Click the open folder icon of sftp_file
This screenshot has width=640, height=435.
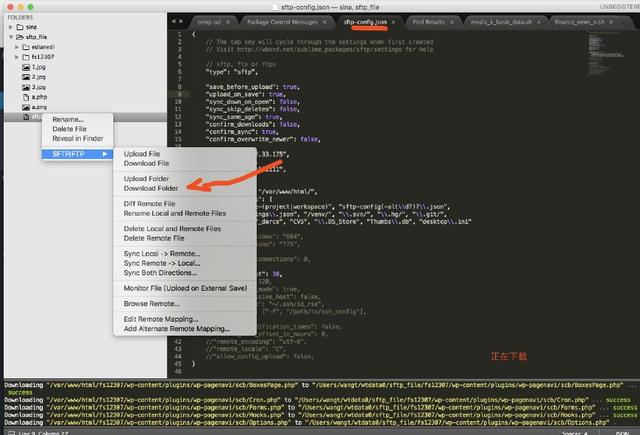pyautogui.click(x=20, y=37)
